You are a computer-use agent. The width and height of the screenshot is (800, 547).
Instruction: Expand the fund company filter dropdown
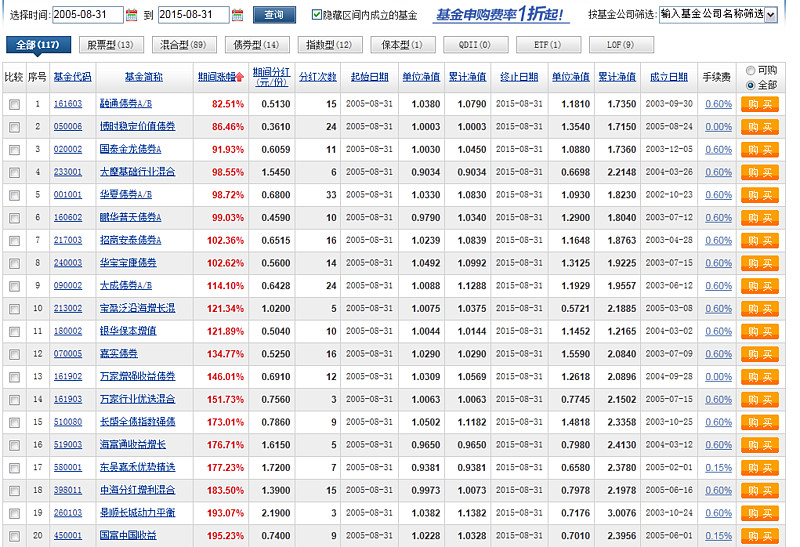click(771, 14)
